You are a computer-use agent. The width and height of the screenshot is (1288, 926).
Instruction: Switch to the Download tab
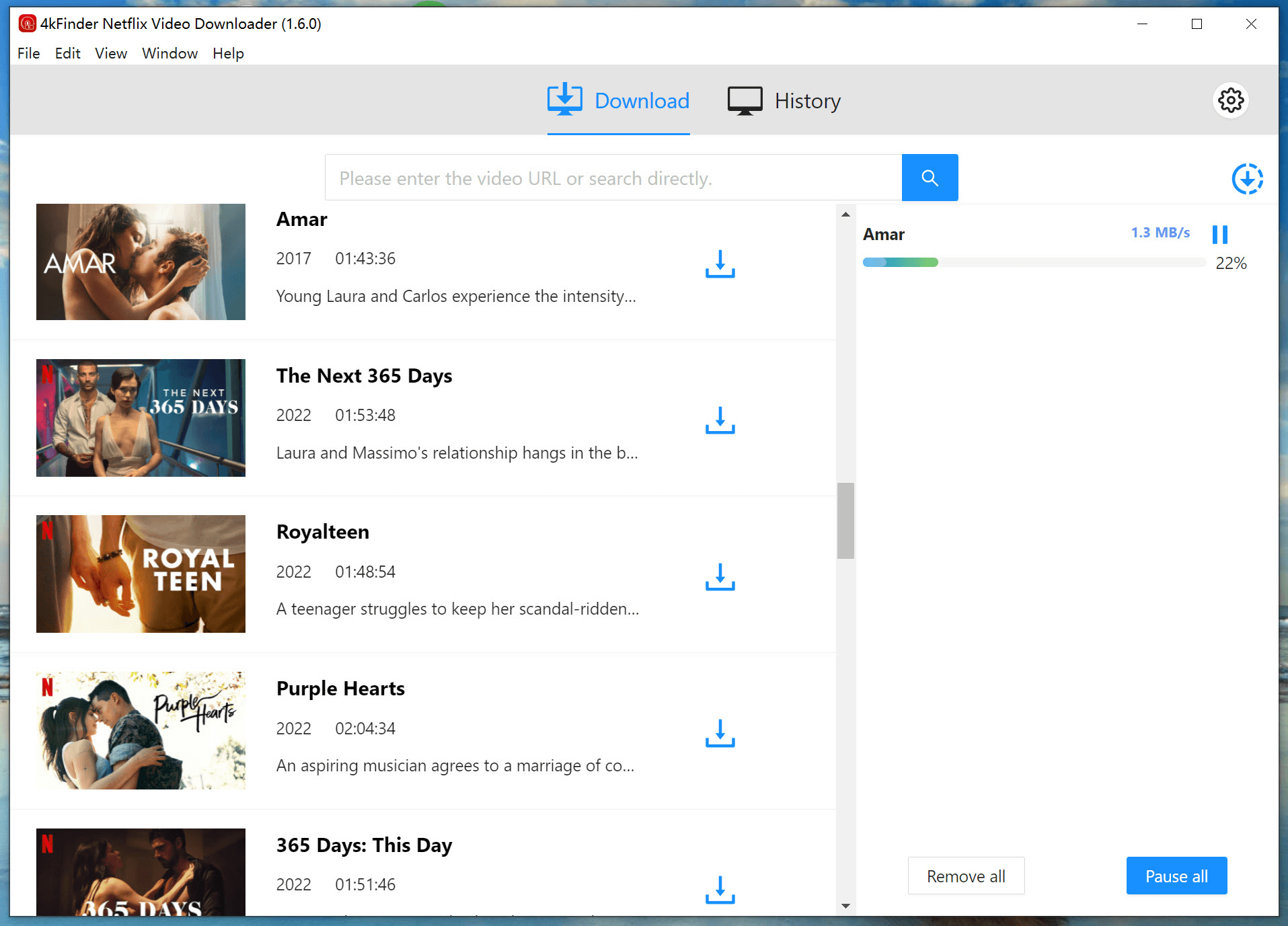point(618,101)
